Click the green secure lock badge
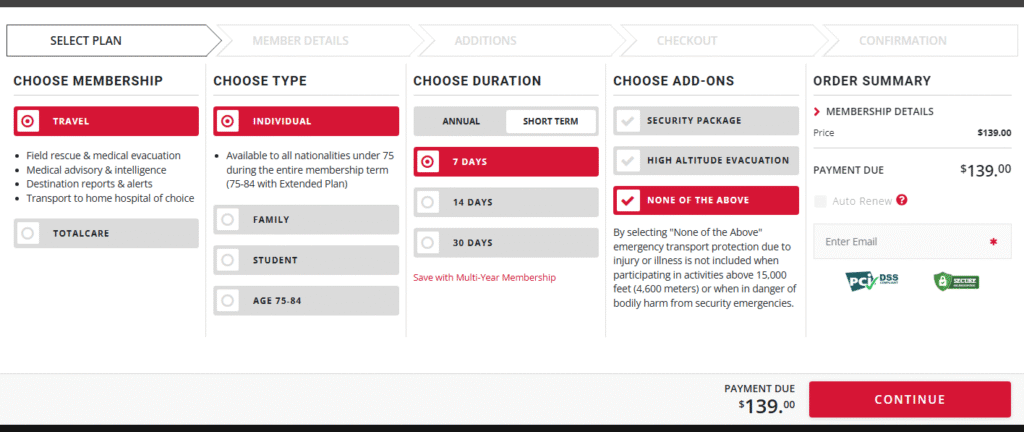The image size is (1024, 432). click(955, 281)
